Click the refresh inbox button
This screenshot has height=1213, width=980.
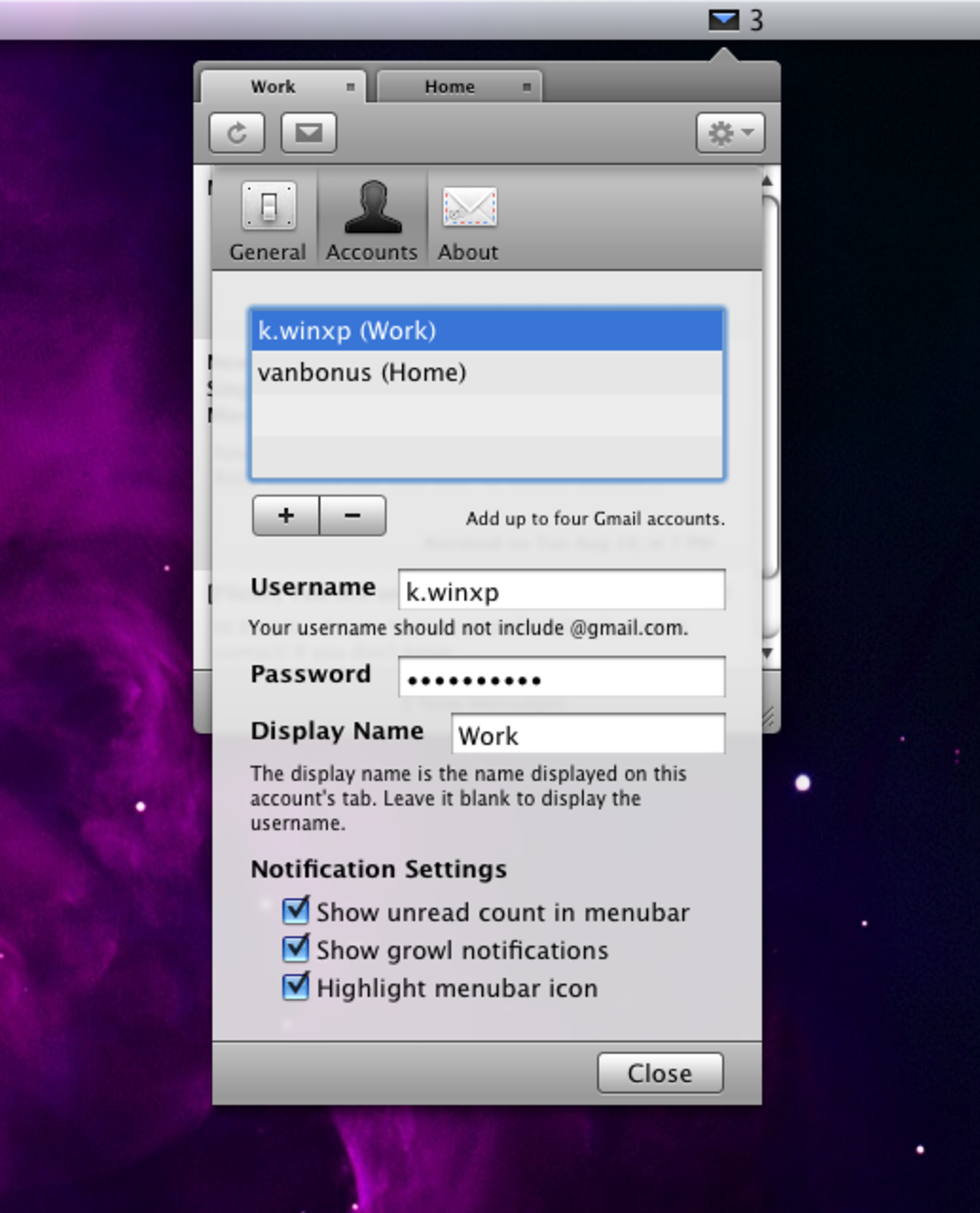point(237,133)
